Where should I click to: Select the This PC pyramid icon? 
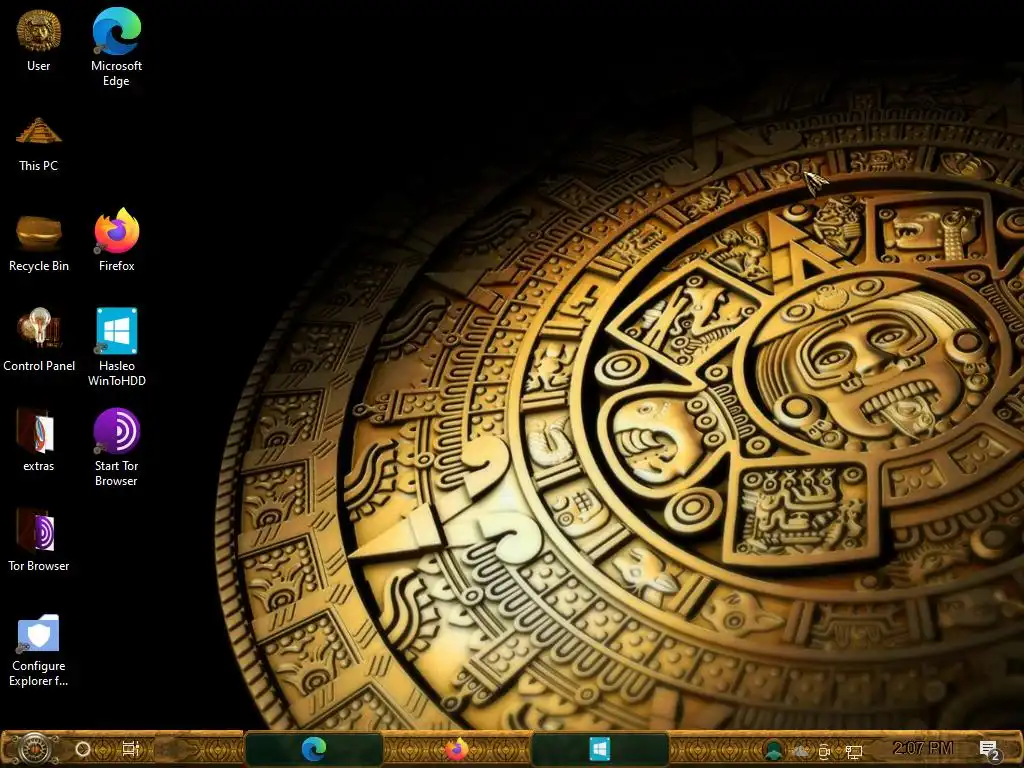coord(39,130)
